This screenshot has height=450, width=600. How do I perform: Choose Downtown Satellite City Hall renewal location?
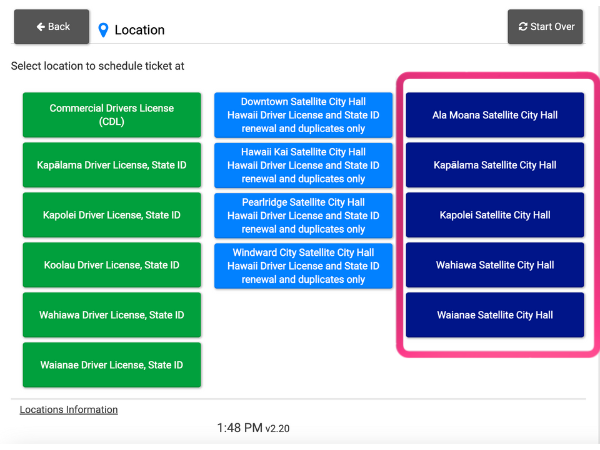click(x=303, y=115)
